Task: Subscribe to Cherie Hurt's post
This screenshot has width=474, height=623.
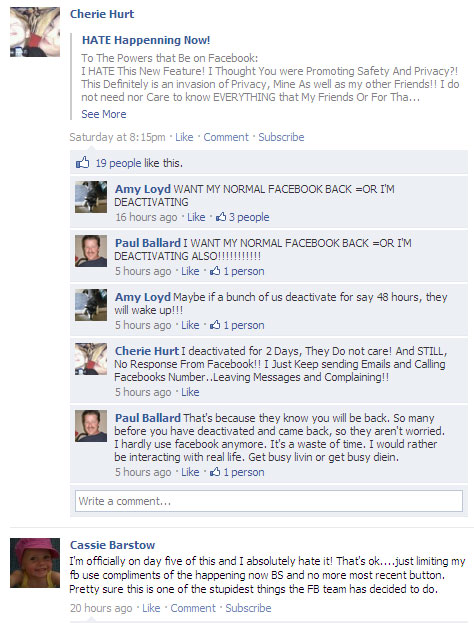Action: tap(281, 137)
